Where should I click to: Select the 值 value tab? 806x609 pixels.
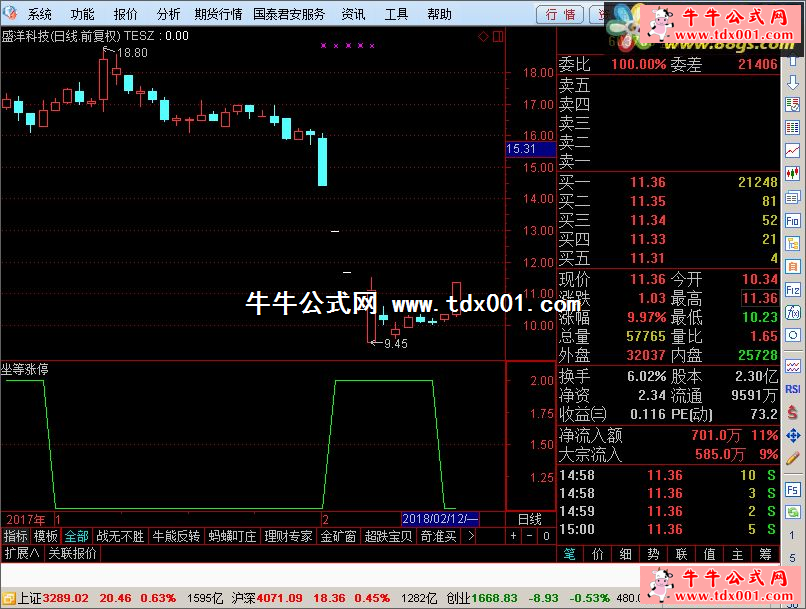tap(709, 554)
